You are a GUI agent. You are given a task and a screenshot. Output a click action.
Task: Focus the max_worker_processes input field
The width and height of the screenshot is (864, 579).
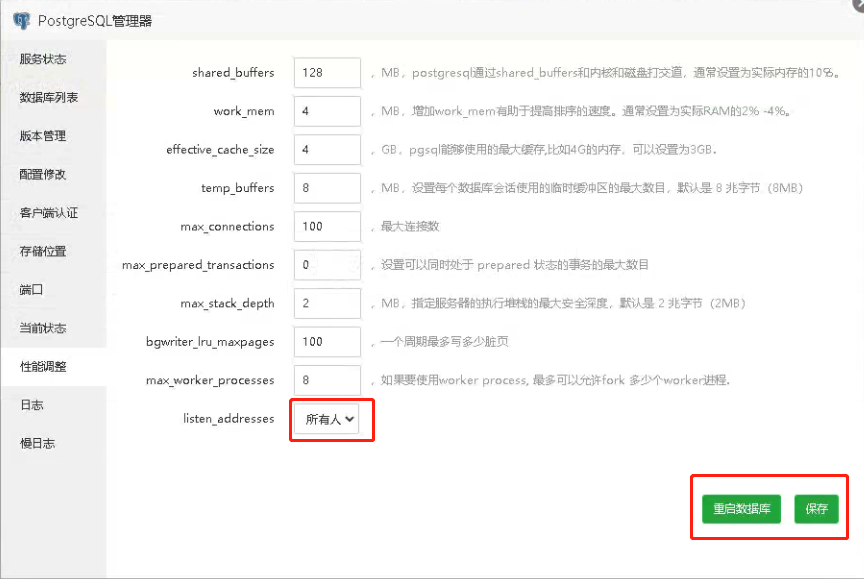click(327, 380)
